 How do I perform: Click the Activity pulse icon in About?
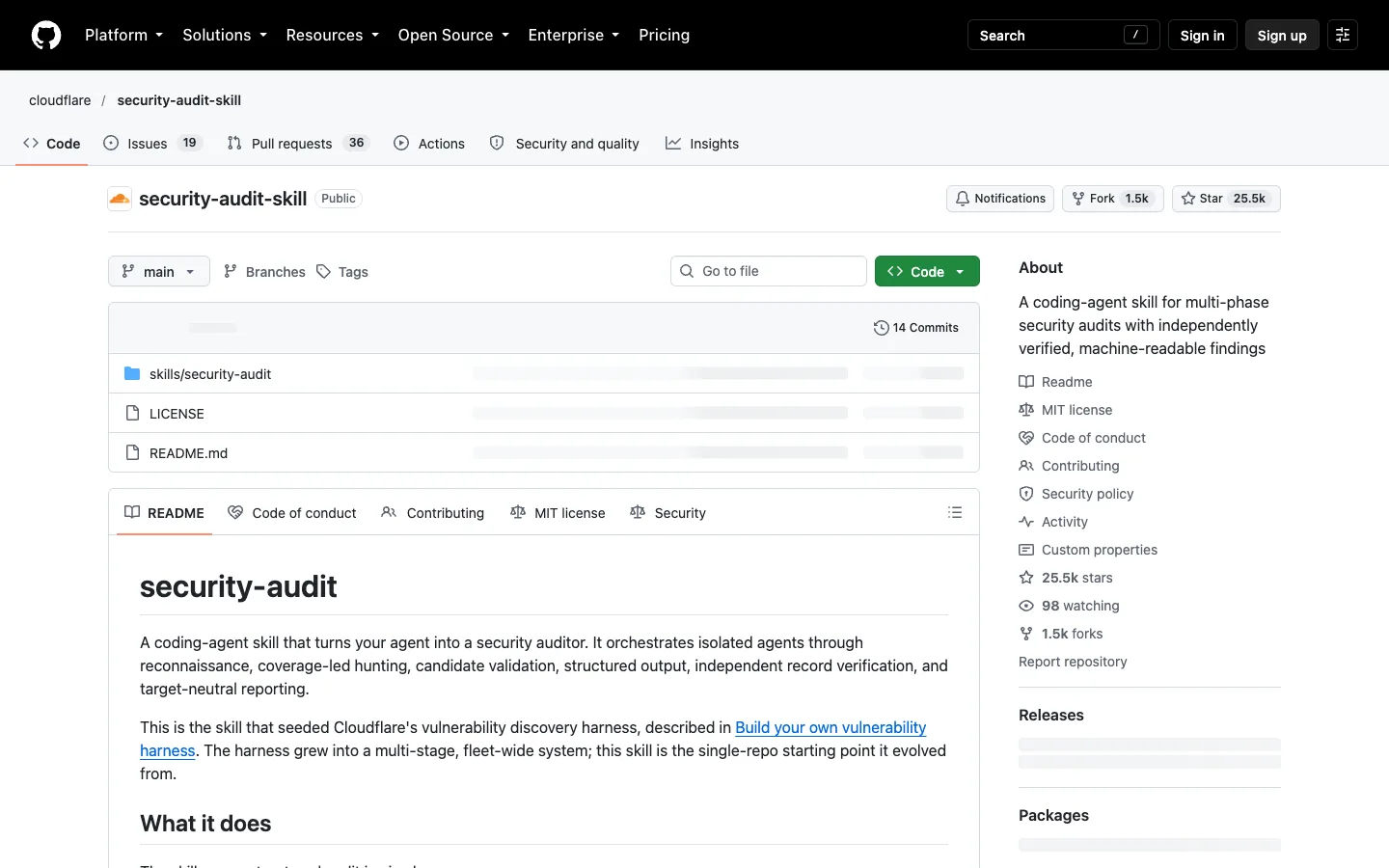[1026, 522]
